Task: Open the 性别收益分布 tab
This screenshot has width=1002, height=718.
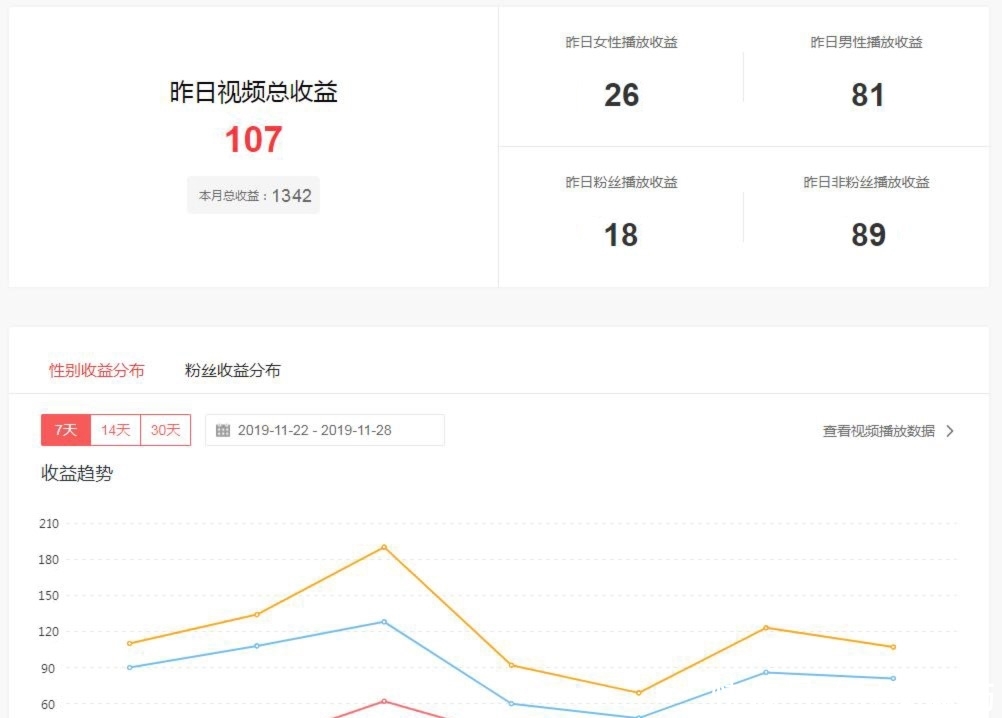Action: coord(97,370)
